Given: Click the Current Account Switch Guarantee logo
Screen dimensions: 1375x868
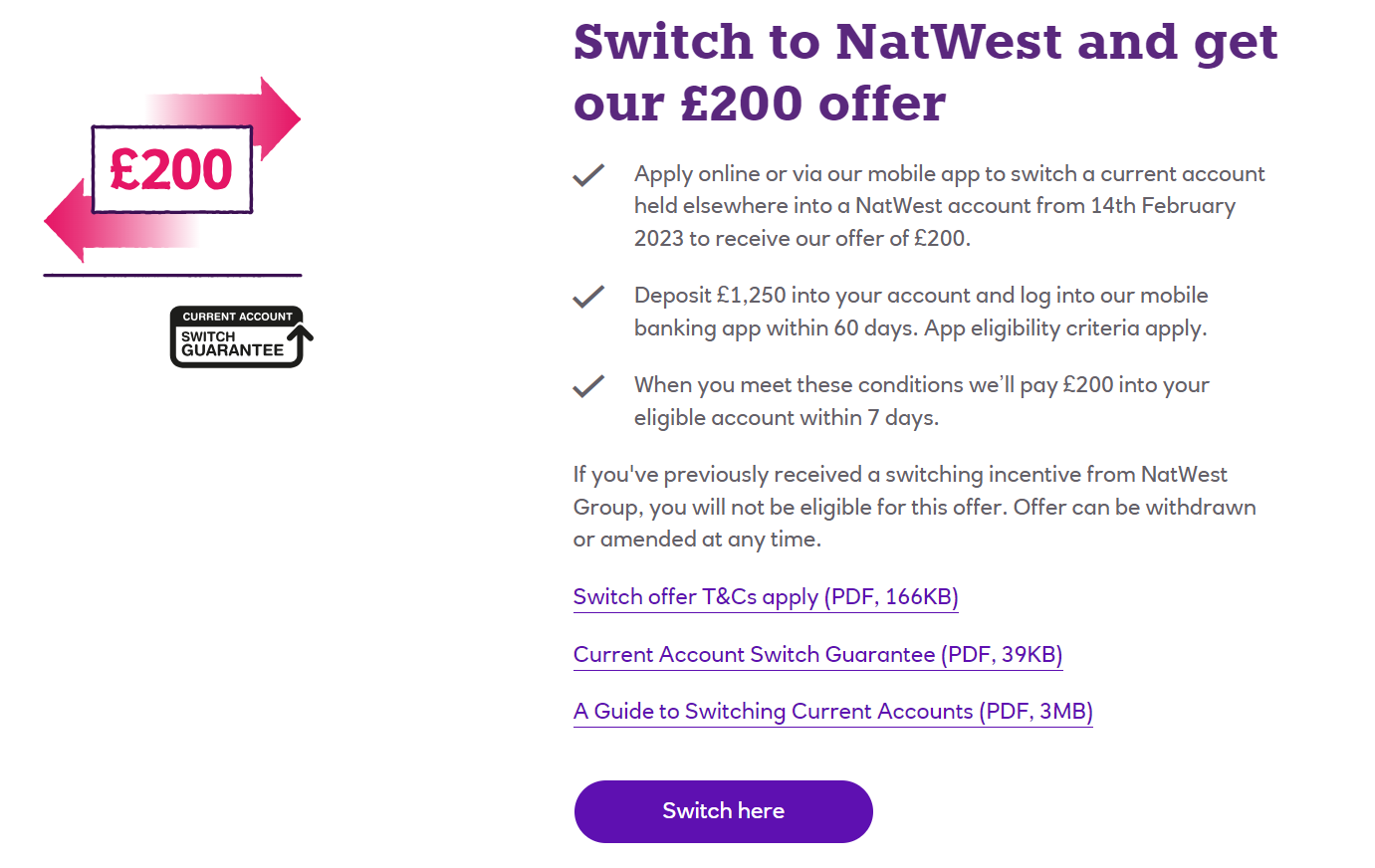Looking at the screenshot, I should tap(242, 336).
